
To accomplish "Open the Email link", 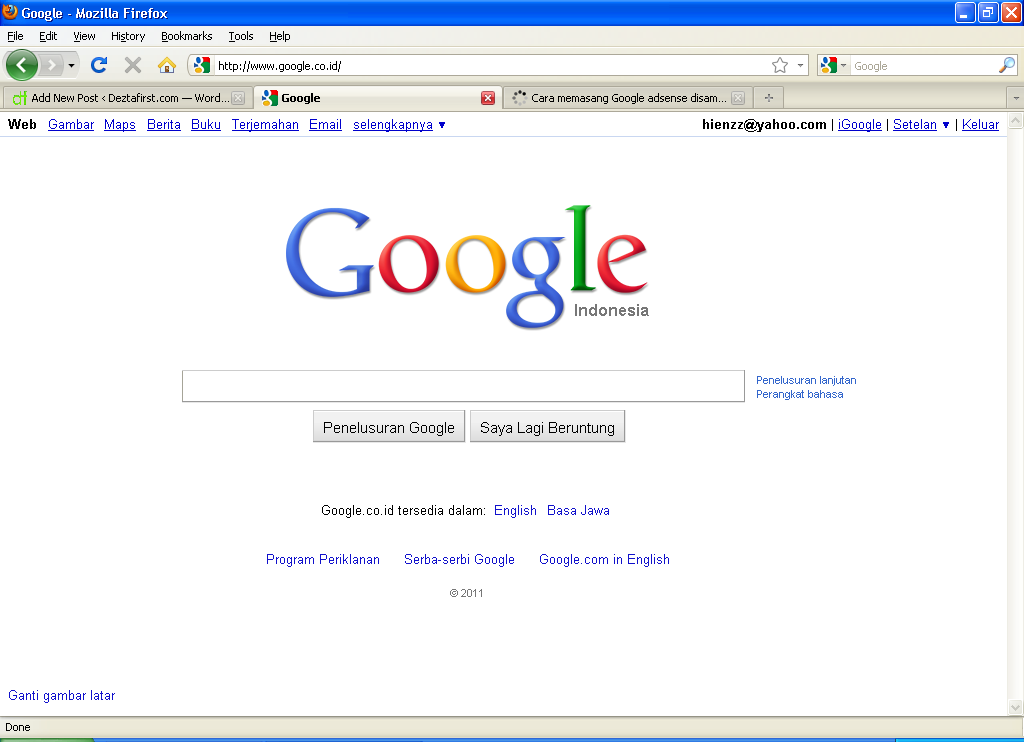I will tap(325, 124).
